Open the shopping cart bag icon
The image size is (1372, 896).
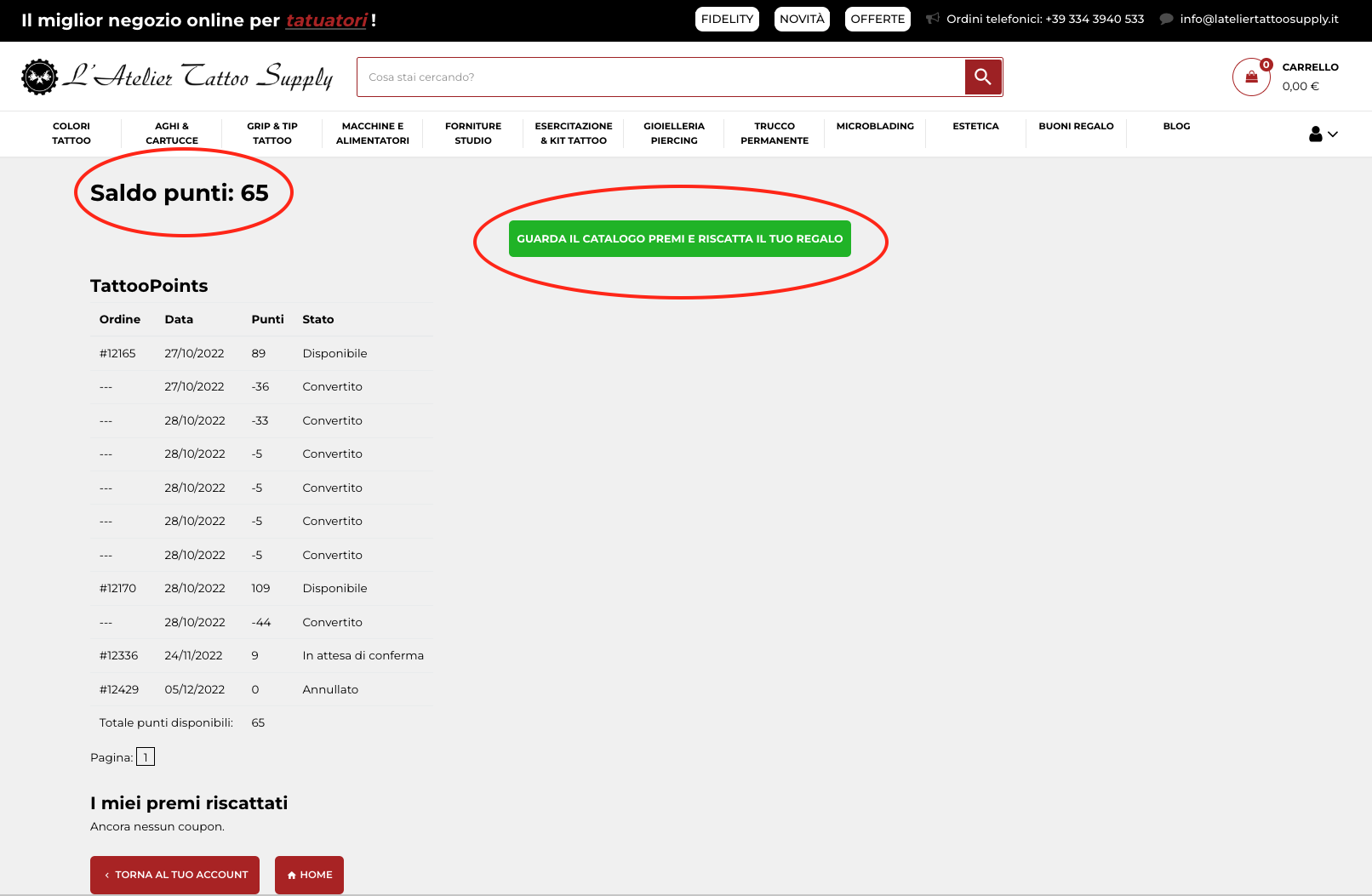click(x=1251, y=77)
